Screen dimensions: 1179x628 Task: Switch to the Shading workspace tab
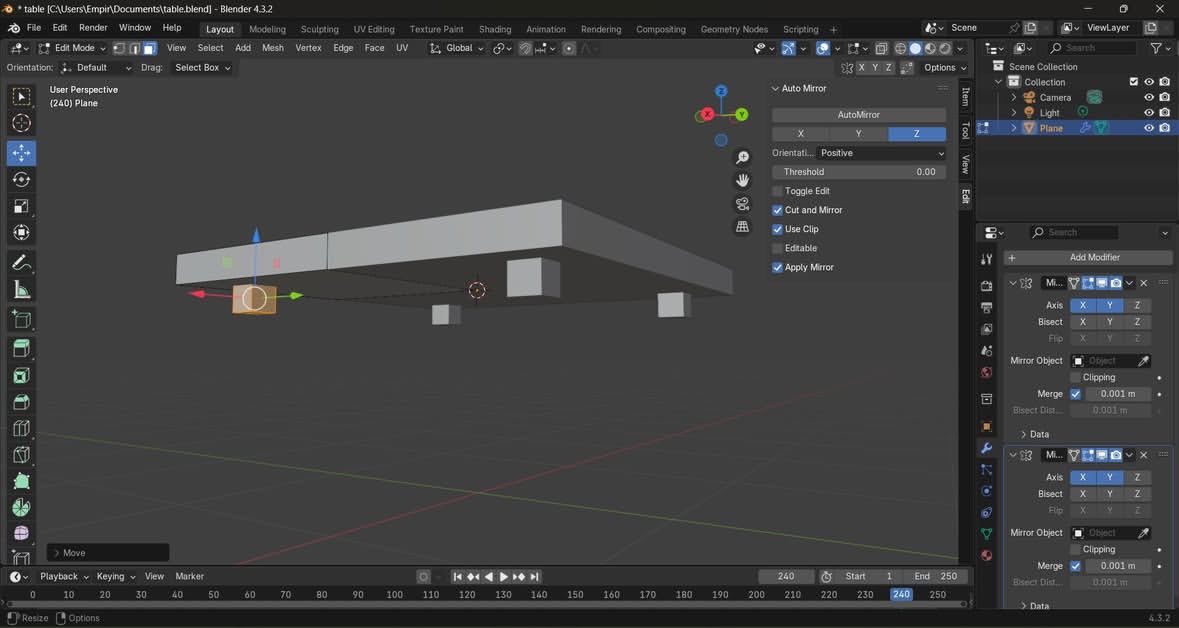pyautogui.click(x=495, y=29)
